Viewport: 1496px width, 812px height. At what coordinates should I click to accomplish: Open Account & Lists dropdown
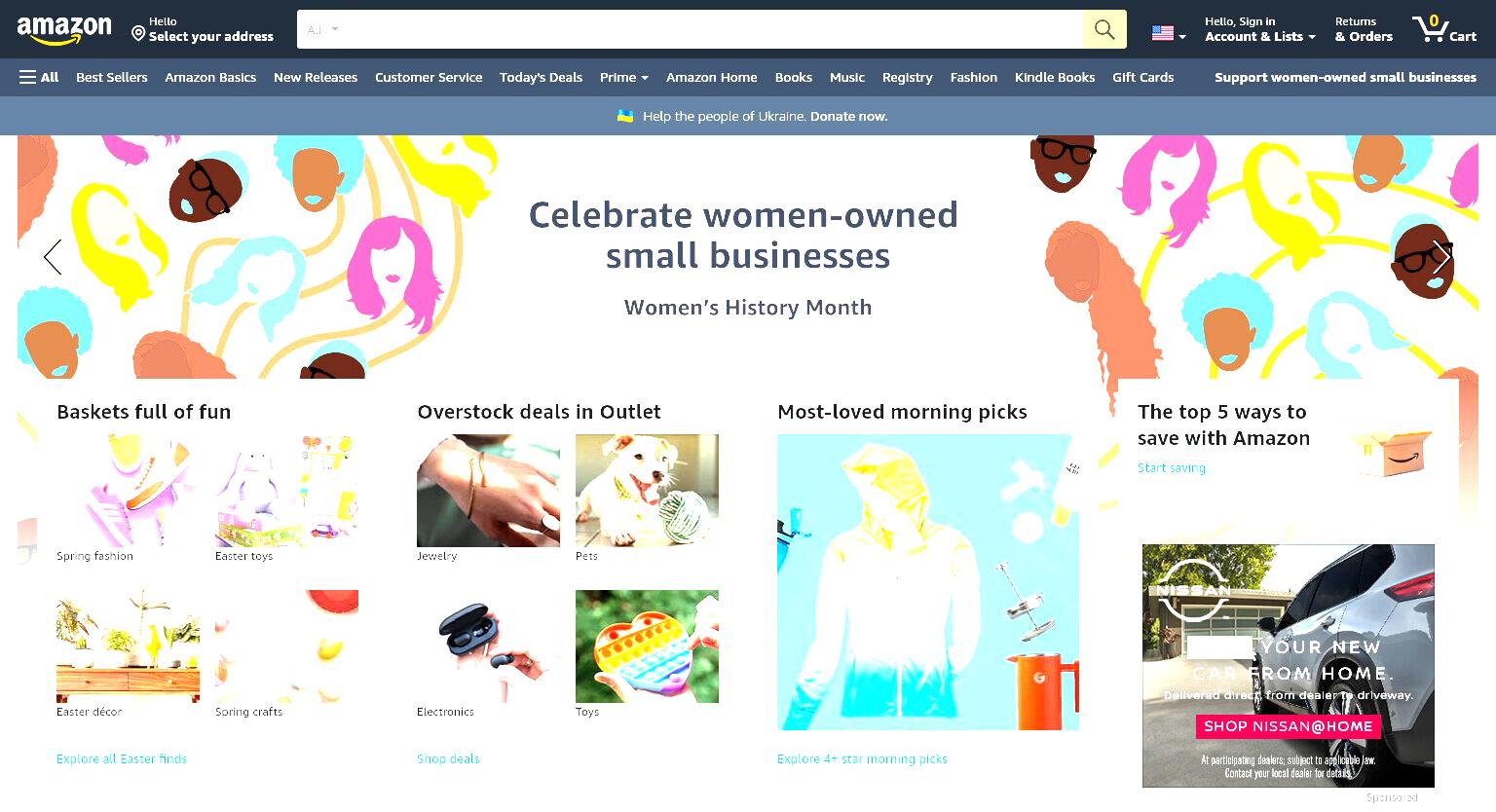tap(1260, 29)
